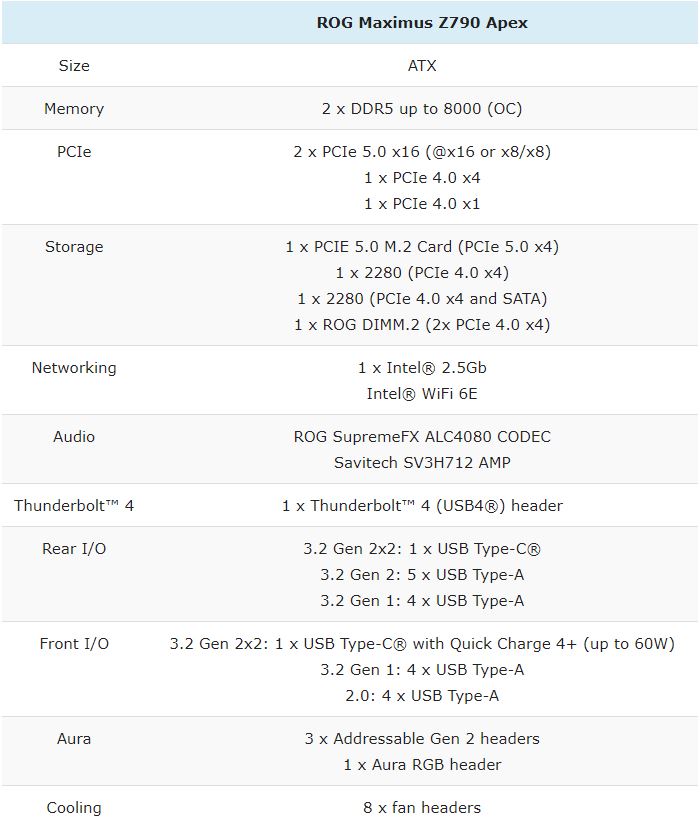Select the Storage row label
The height and width of the screenshot is (836, 700).
74,247
